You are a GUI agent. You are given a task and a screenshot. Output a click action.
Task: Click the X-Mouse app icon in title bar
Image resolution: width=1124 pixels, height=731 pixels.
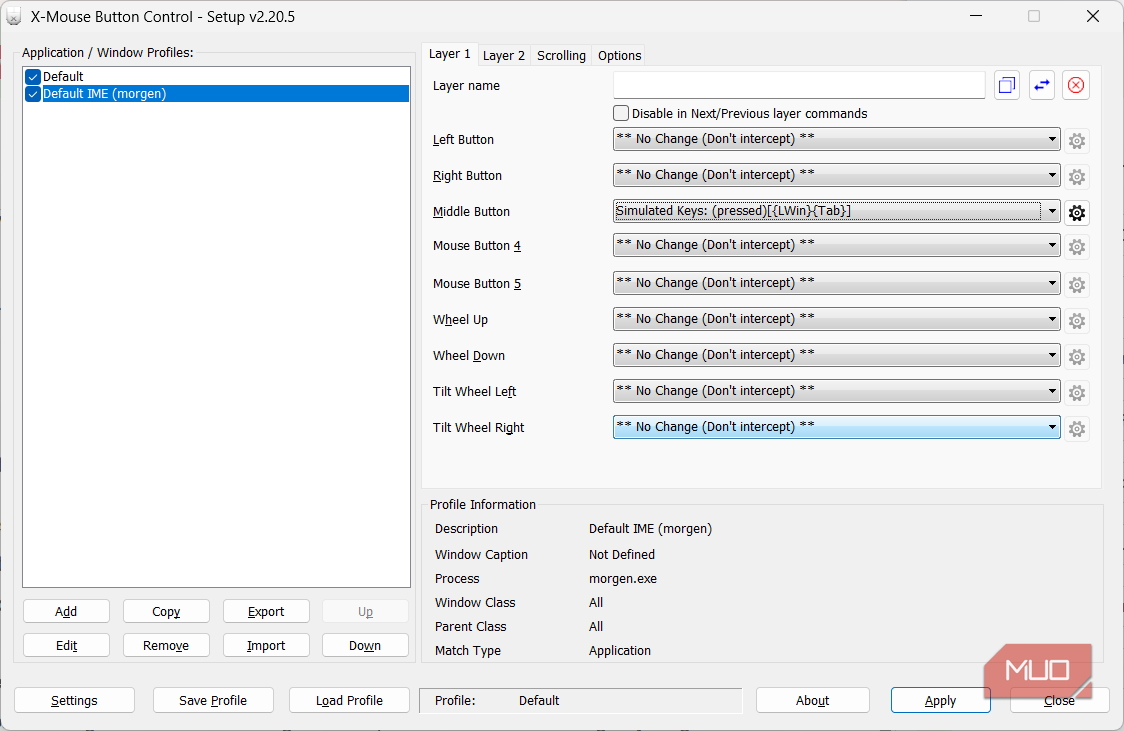[x=13, y=16]
